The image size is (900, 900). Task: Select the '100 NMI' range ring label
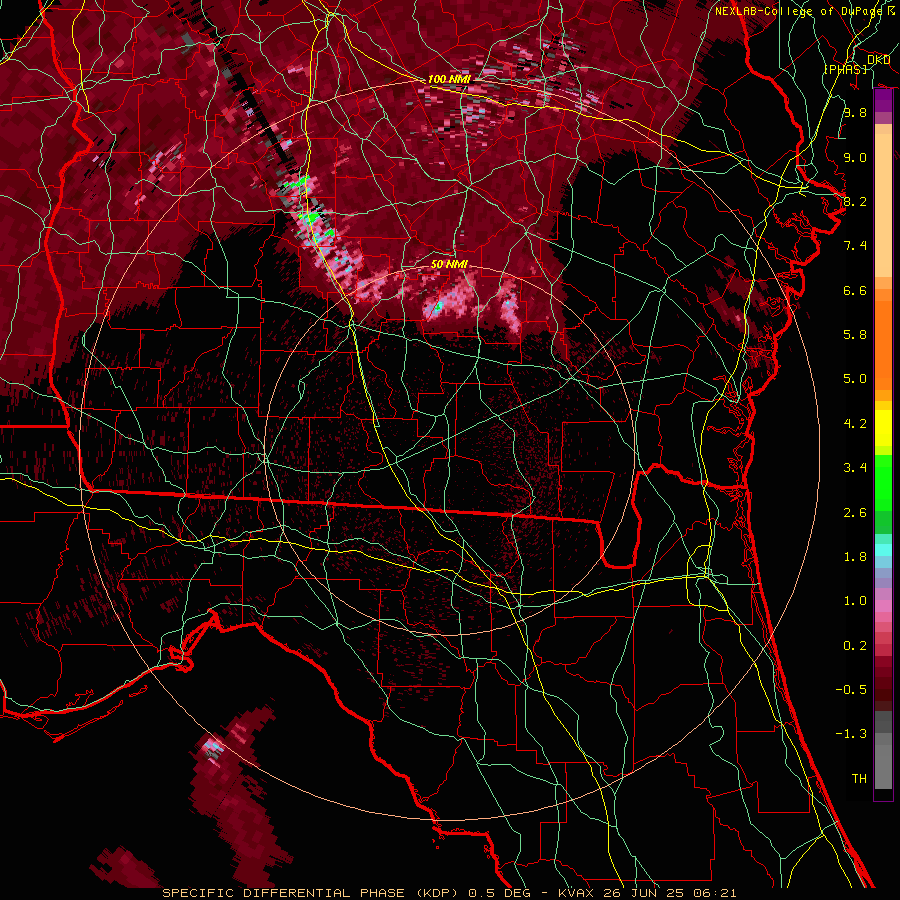pos(449,79)
